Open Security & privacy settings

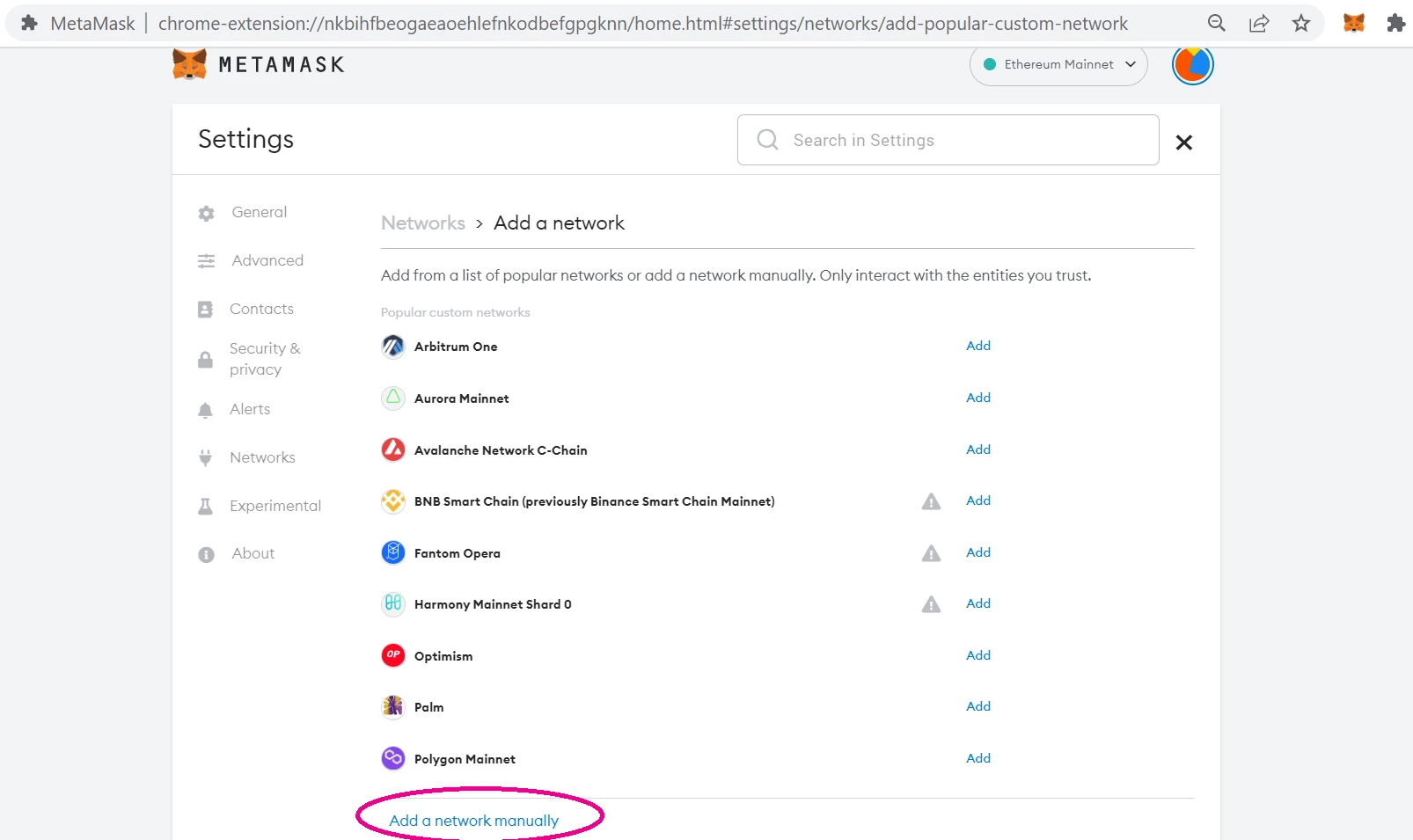tap(265, 359)
